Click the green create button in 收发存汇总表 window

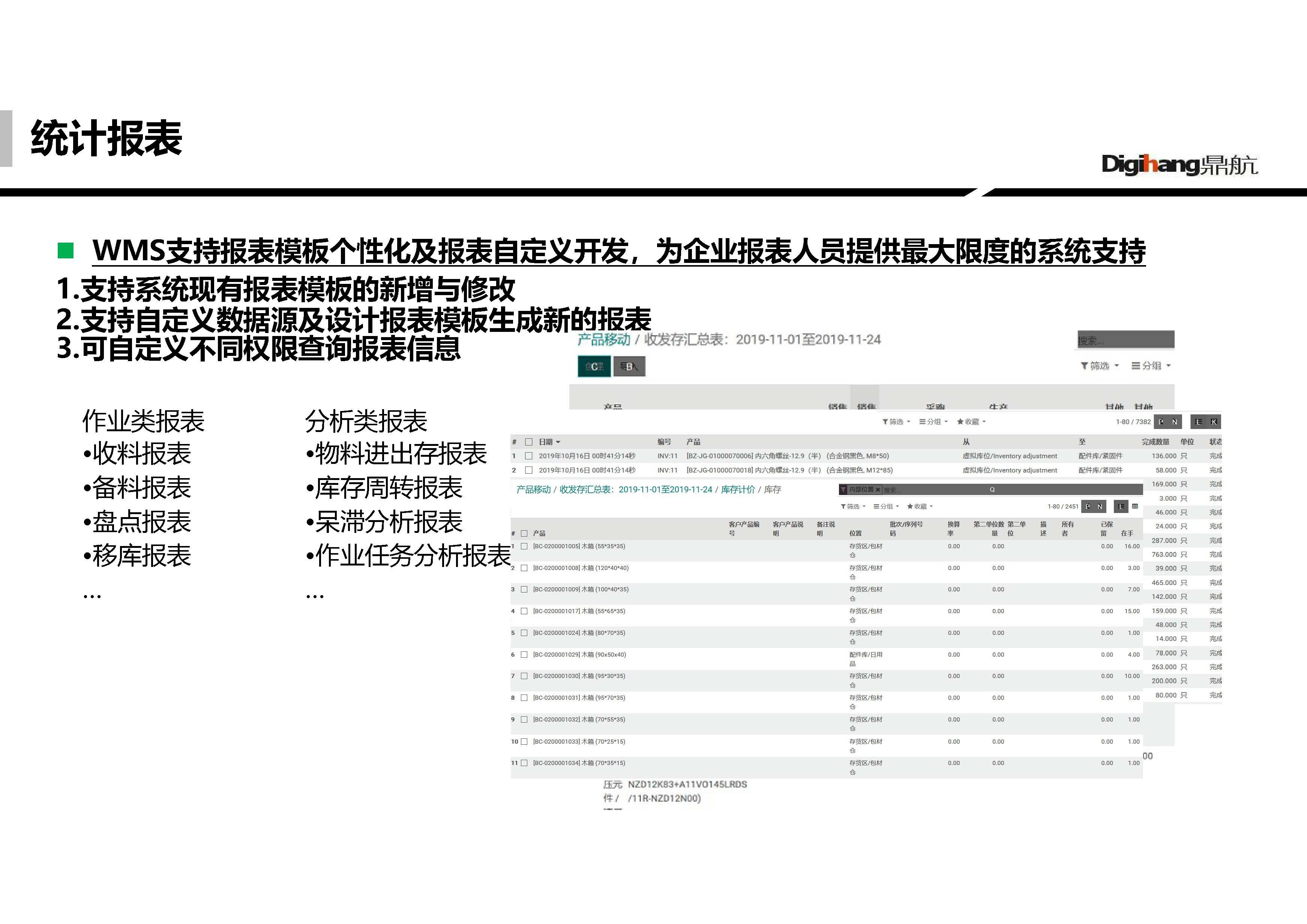click(x=594, y=366)
